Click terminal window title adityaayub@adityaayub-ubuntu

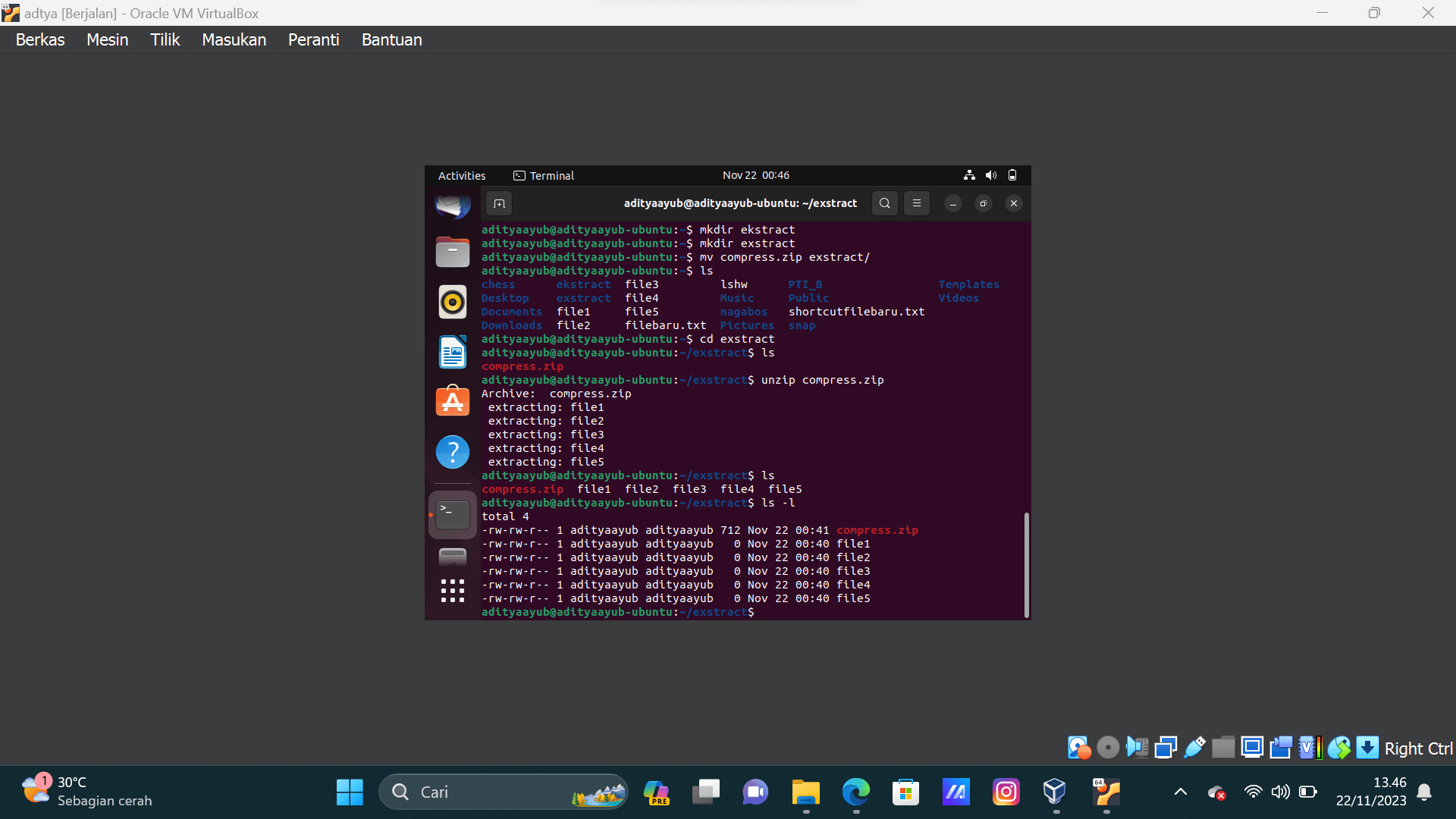[x=740, y=203]
